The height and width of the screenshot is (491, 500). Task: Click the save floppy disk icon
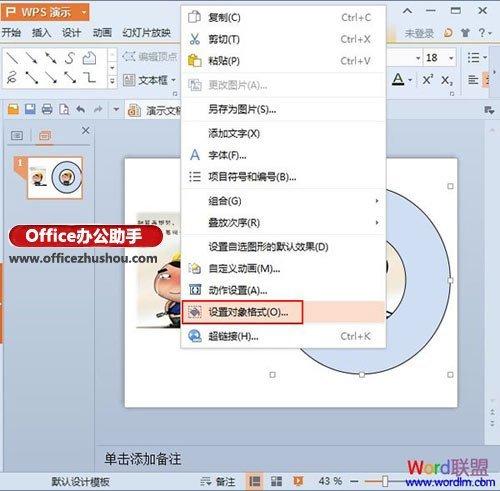(30, 109)
